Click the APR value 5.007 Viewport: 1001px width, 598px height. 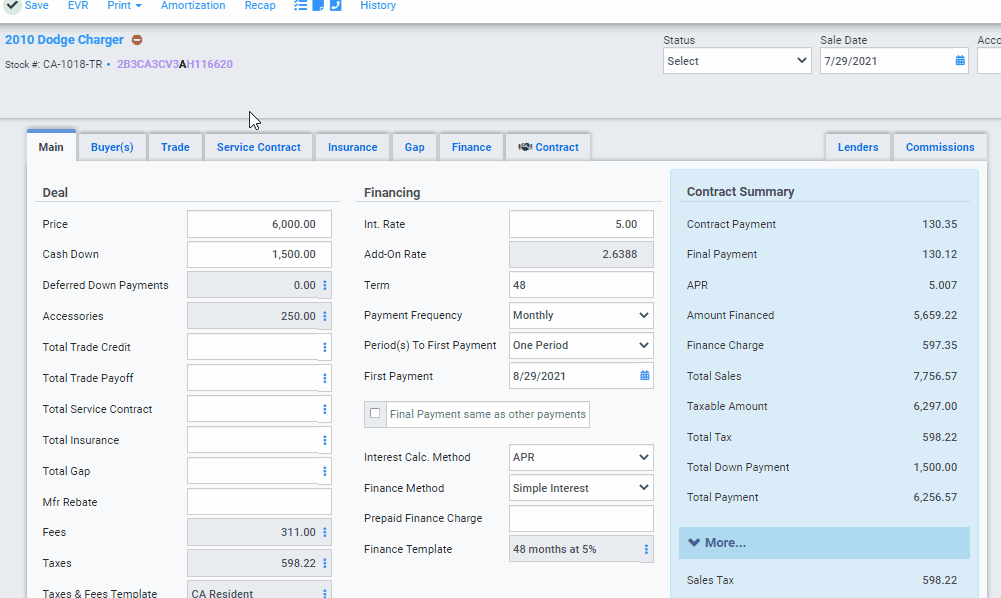943,285
